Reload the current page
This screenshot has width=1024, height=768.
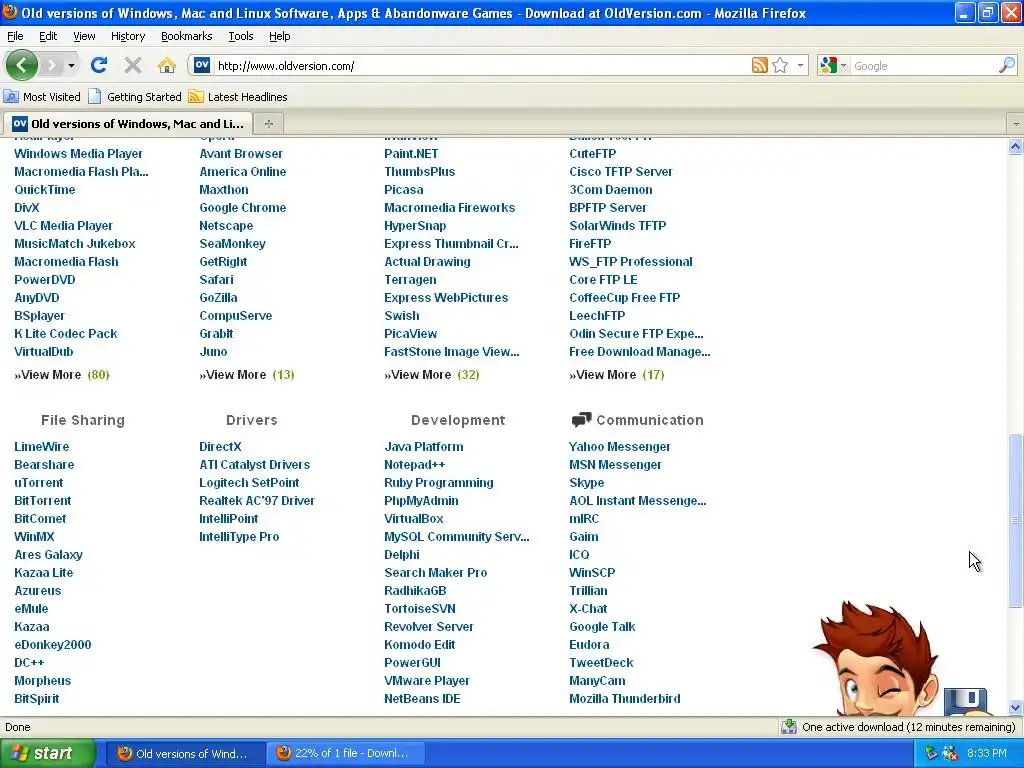tap(99, 65)
